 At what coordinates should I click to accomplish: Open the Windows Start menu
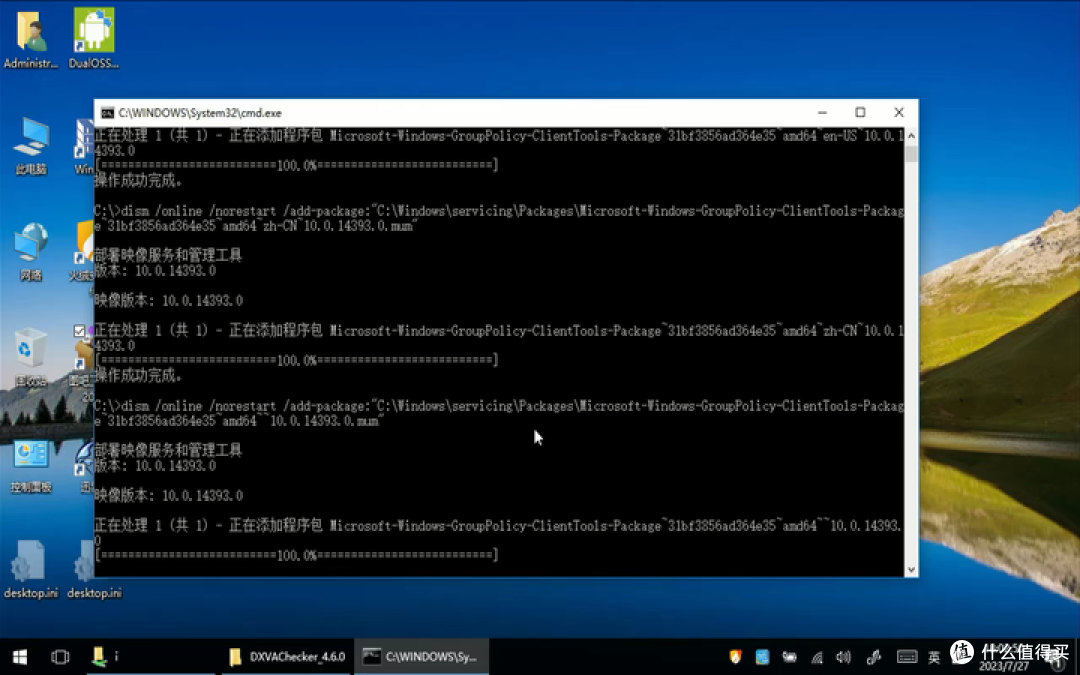19,657
